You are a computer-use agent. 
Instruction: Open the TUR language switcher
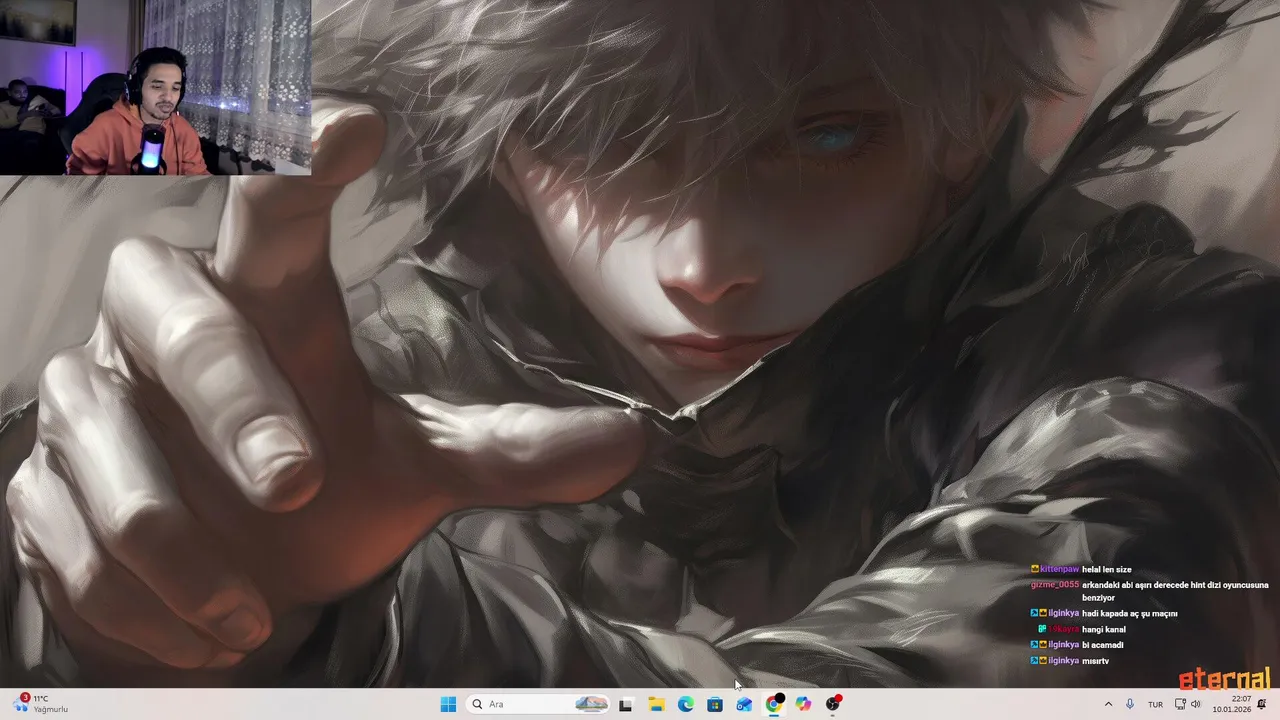1155,704
